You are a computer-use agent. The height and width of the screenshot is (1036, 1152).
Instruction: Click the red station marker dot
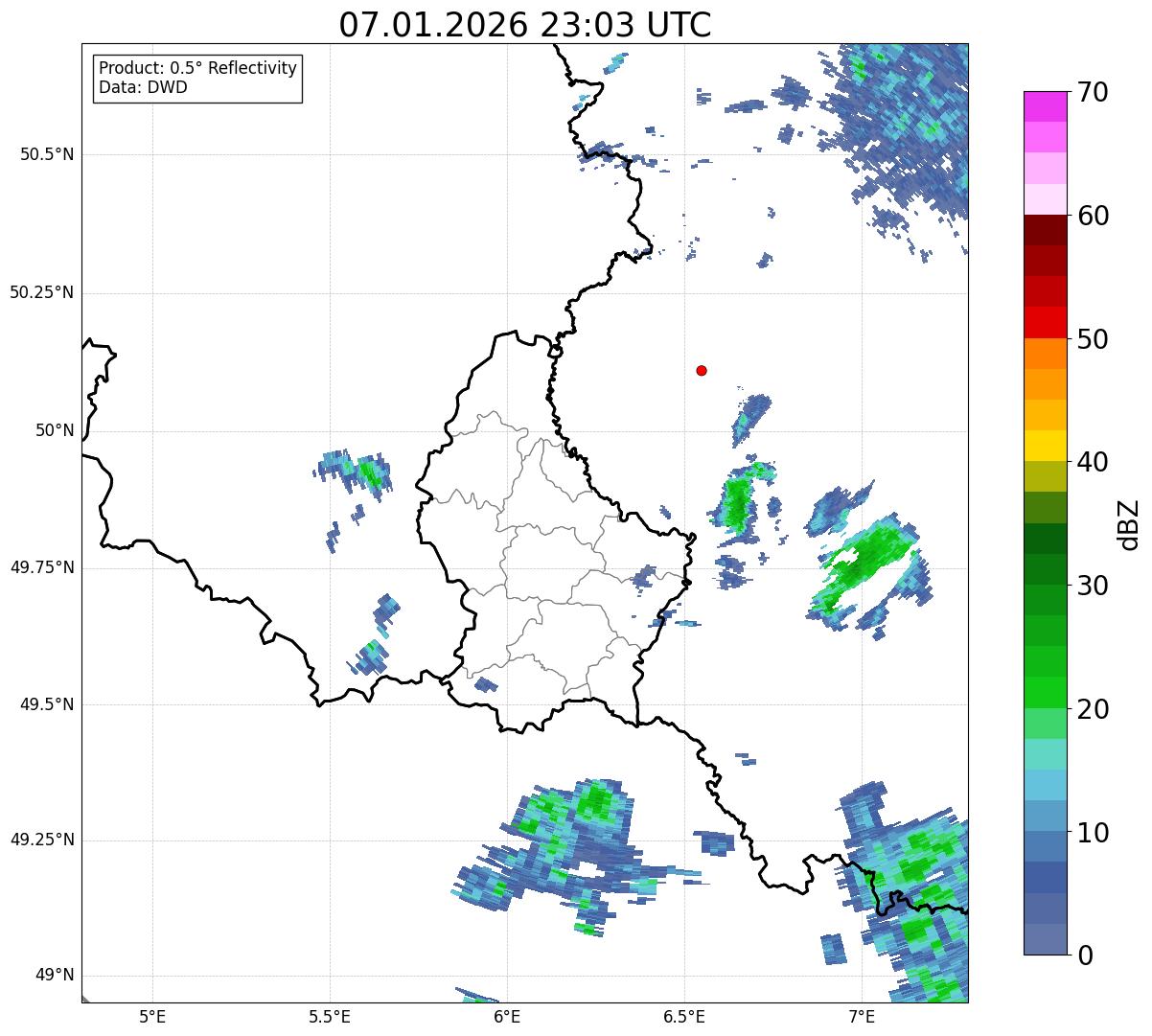702,370
